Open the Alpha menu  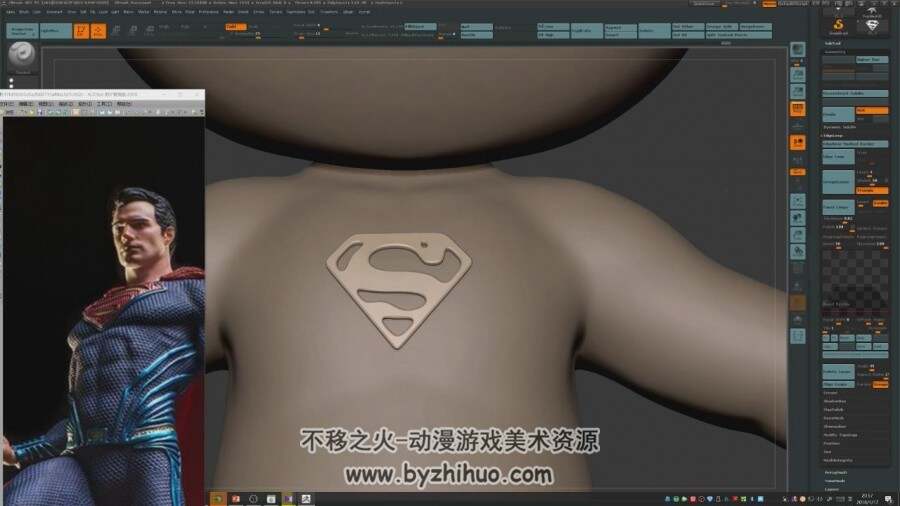point(10,11)
